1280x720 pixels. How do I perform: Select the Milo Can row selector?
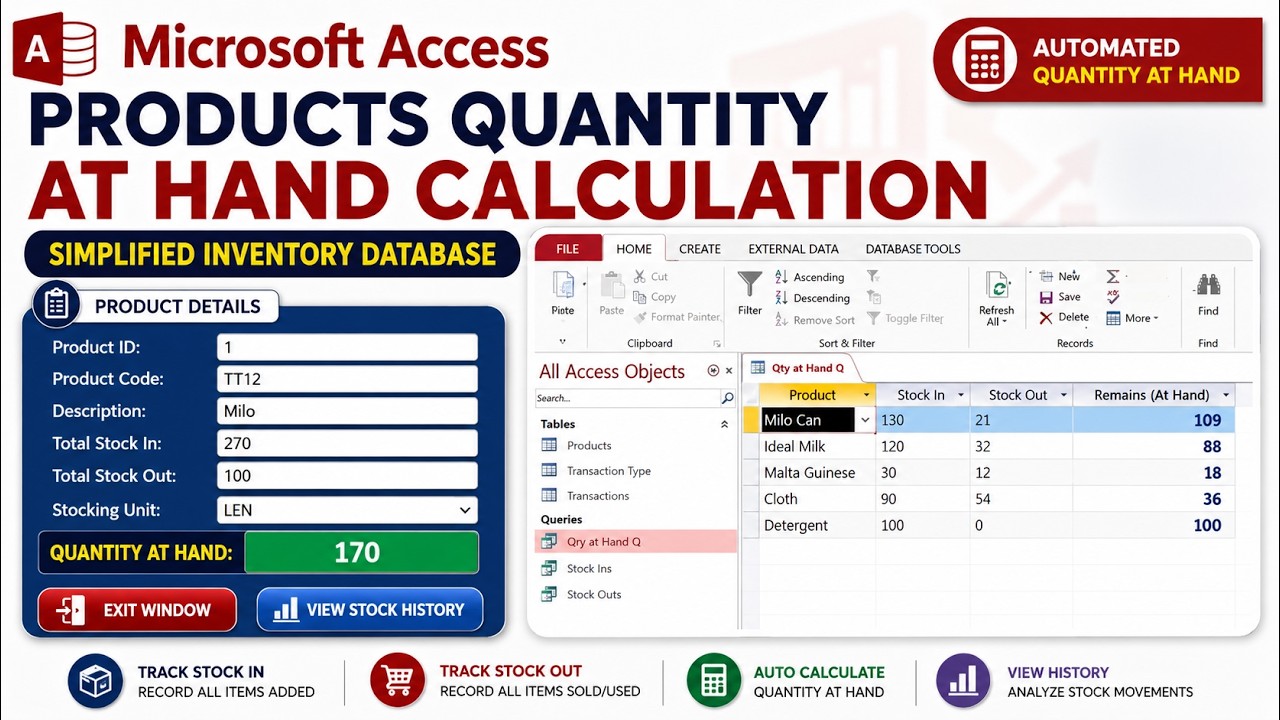[750, 421]
